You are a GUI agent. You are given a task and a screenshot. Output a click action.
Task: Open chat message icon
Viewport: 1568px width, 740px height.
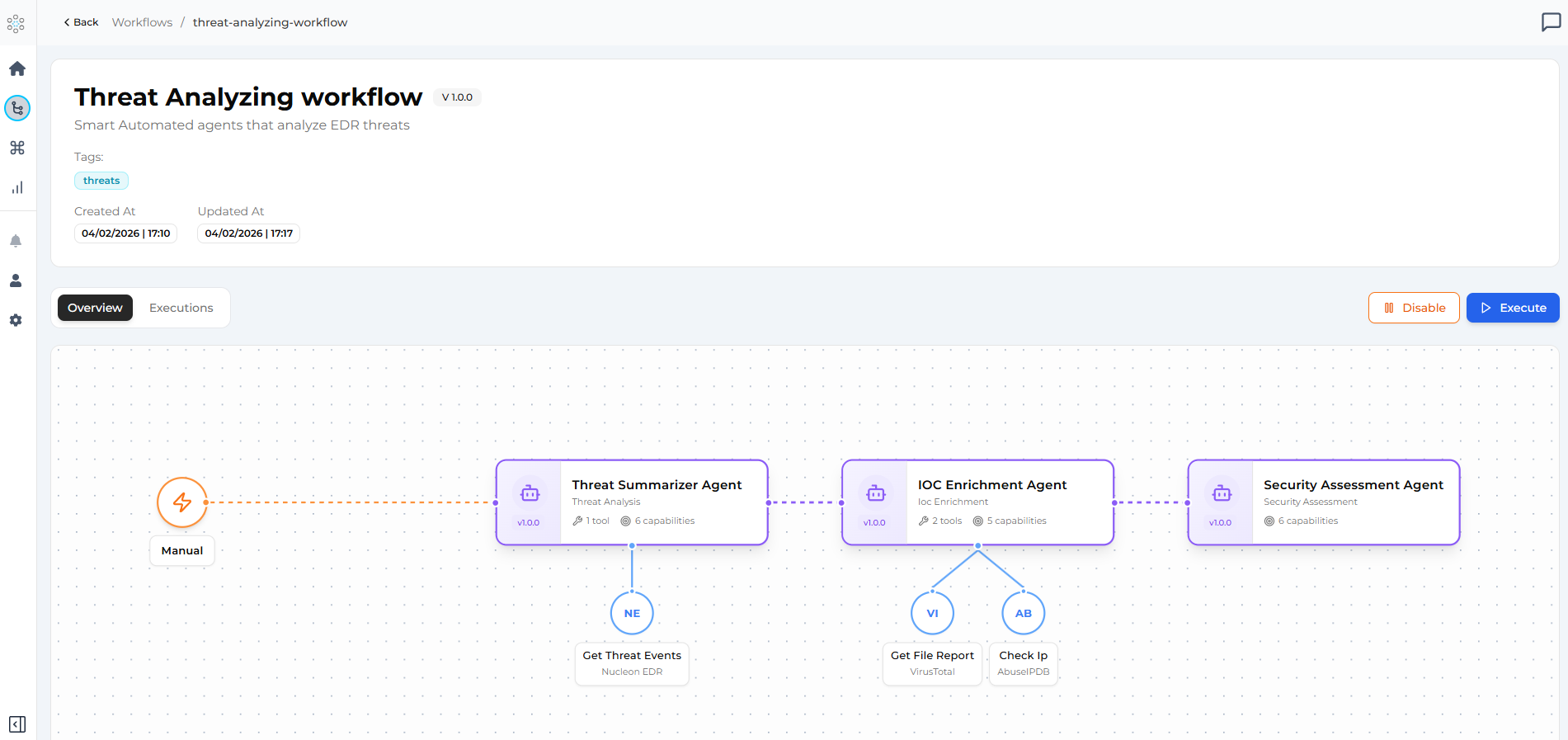point(1551,22)
